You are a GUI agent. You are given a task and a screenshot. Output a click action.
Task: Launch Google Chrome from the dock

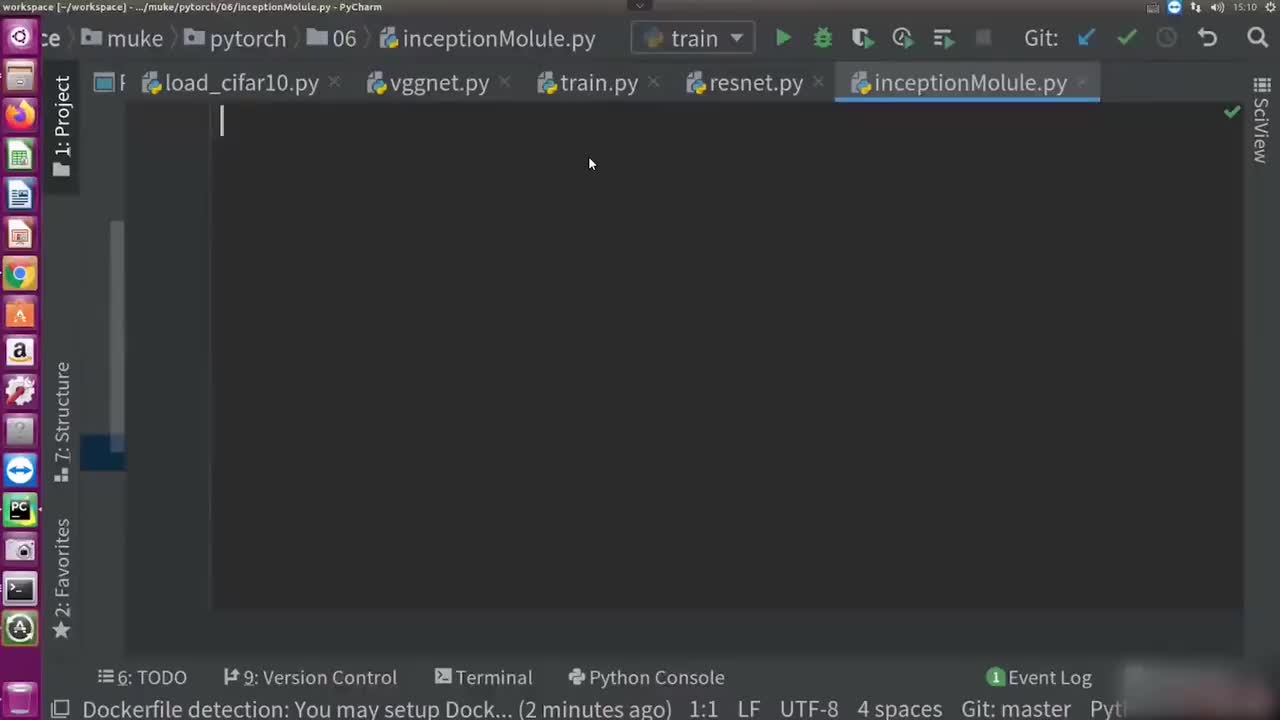pyautogui.click(x=20, y=274)
